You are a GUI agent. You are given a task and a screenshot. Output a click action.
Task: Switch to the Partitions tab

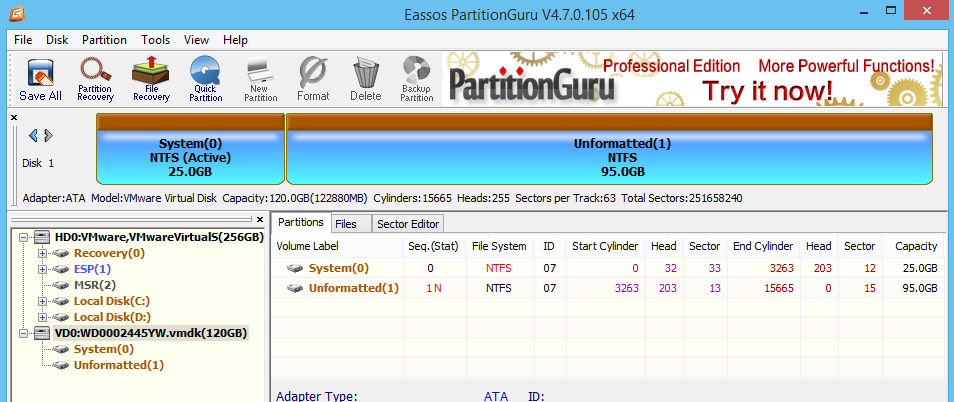pos(301,223)
